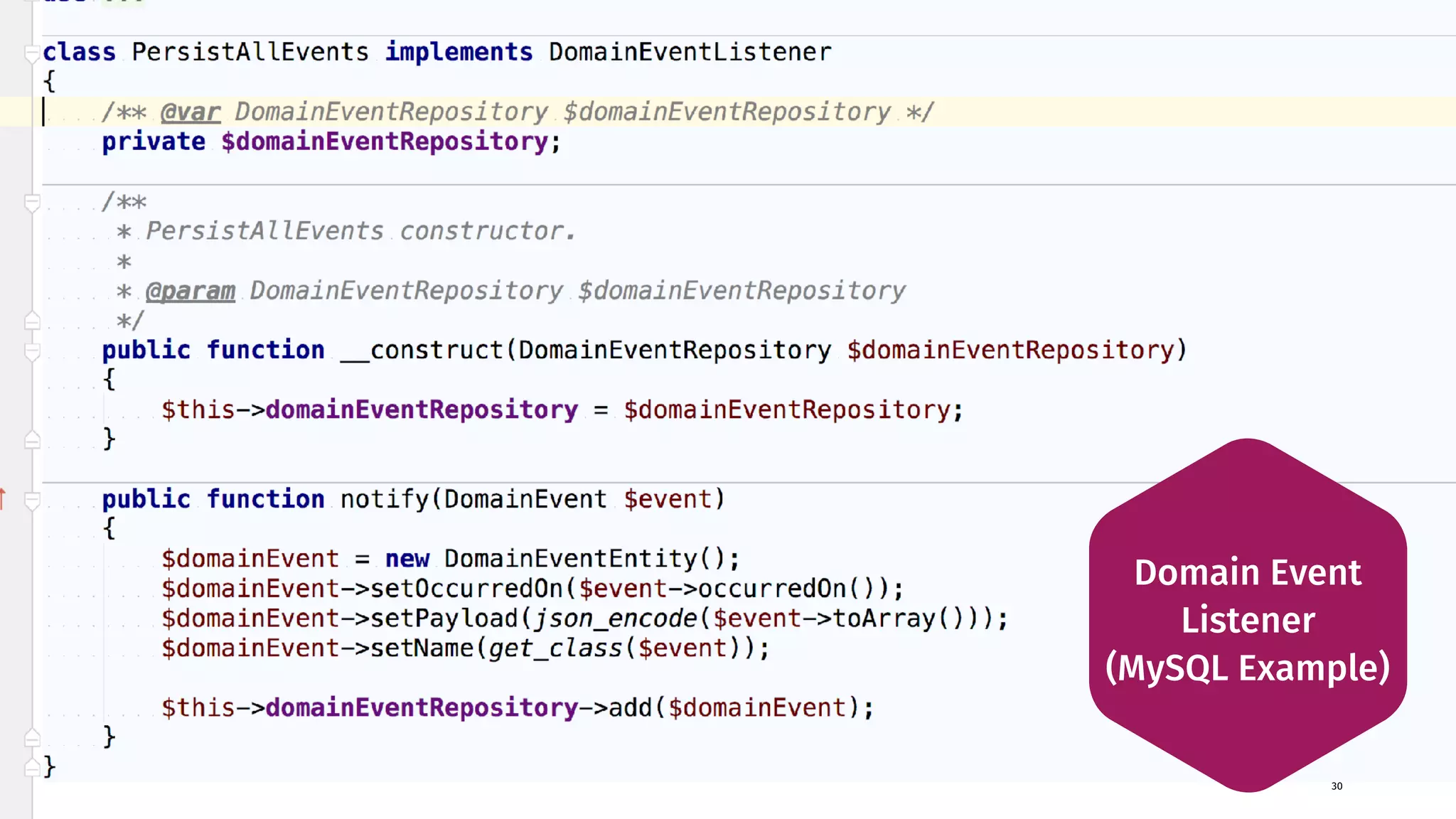
Task: Click the toArray() call
Action: pyautogui.click(x=899, y=619)
